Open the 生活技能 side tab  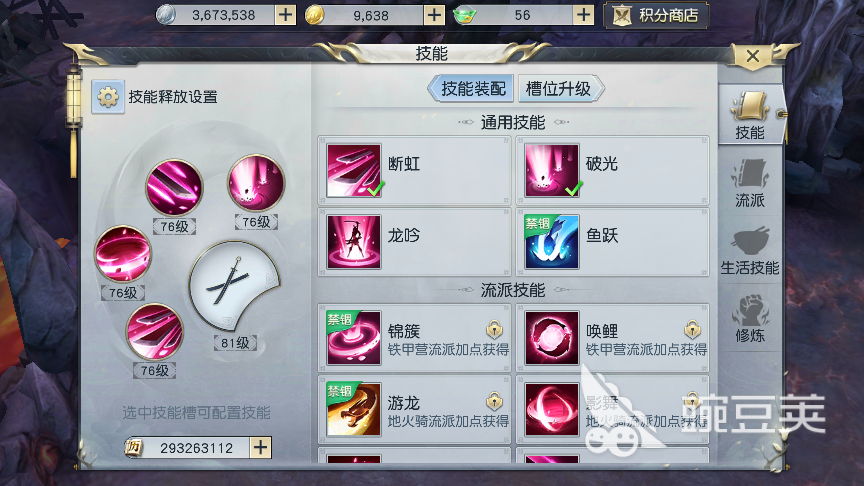click(x=750, y=251)
